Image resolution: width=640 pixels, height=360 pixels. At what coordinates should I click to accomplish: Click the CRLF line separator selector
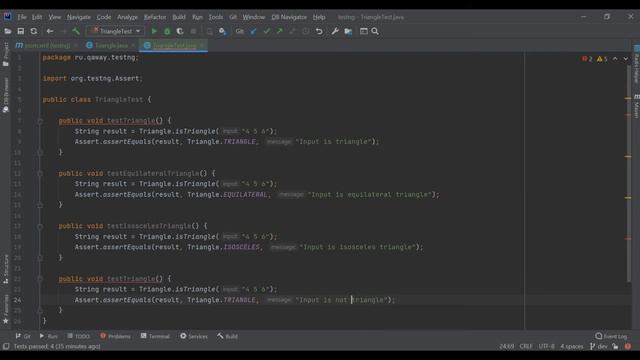526,346
